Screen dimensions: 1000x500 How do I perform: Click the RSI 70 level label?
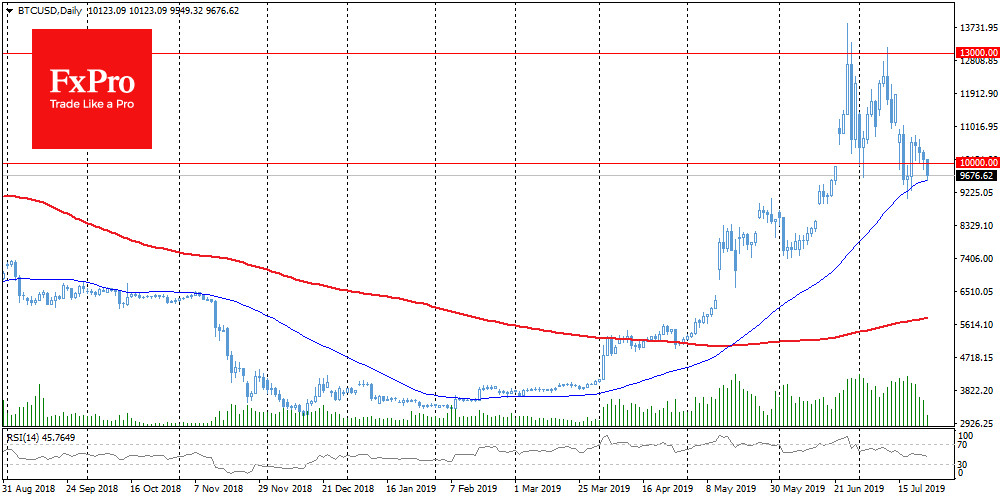coord(964,445)
